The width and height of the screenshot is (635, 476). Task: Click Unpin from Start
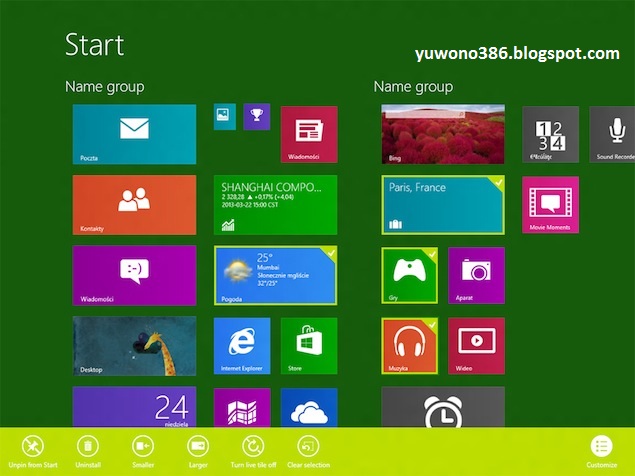(33, 452)
